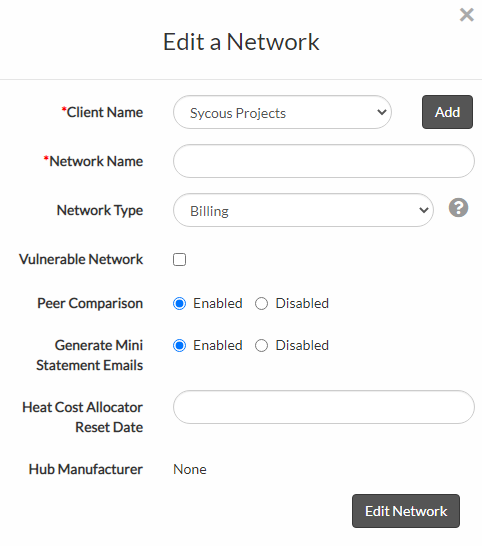Click the Vulnerable Network label text
Image resolution: width=482 pixels, height=546 pixels.
click(x=81, y=259)
